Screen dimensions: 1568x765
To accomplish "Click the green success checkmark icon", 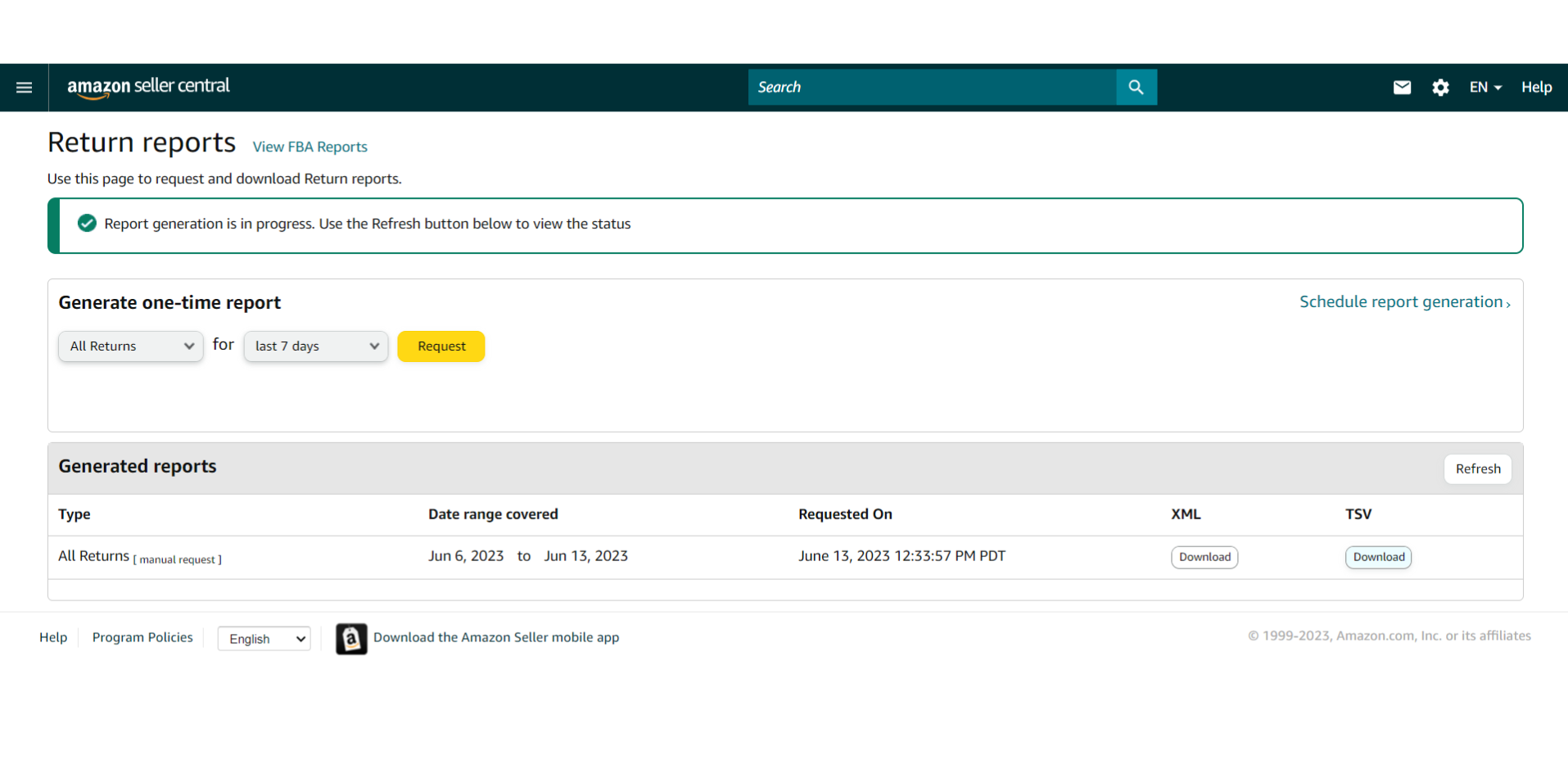I will point(87,224).
